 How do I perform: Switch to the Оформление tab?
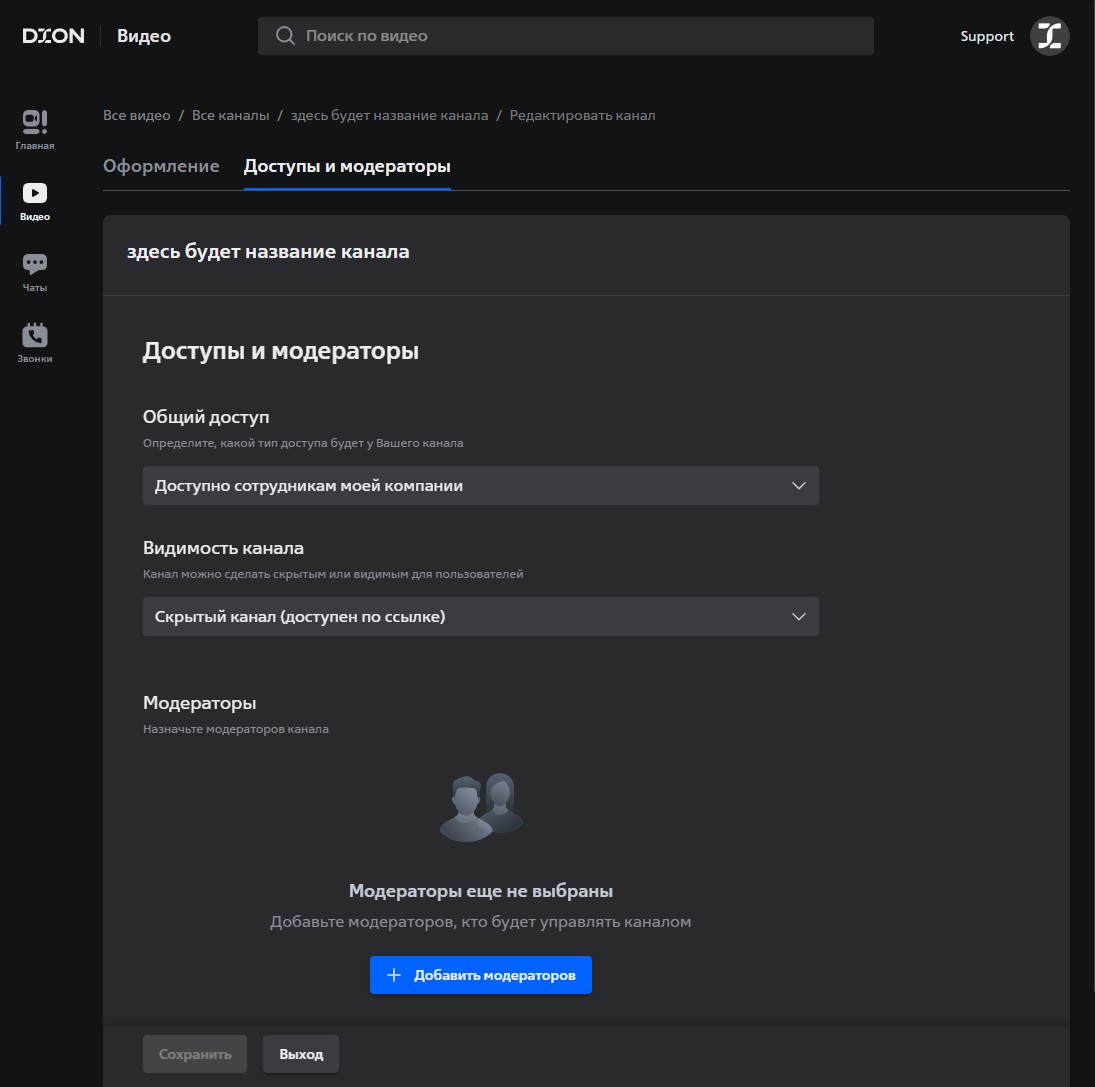click(161, 166)
